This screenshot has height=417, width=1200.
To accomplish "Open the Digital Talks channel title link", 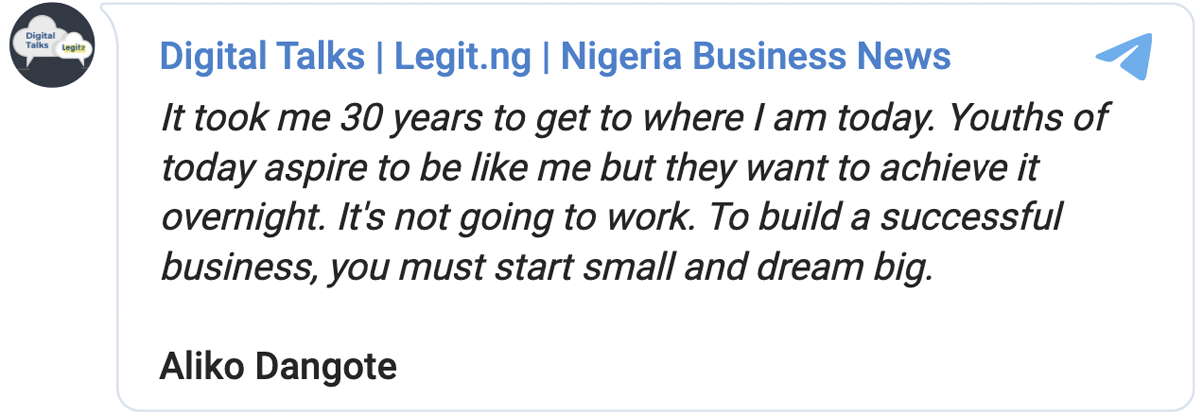I will click(555, 56).
